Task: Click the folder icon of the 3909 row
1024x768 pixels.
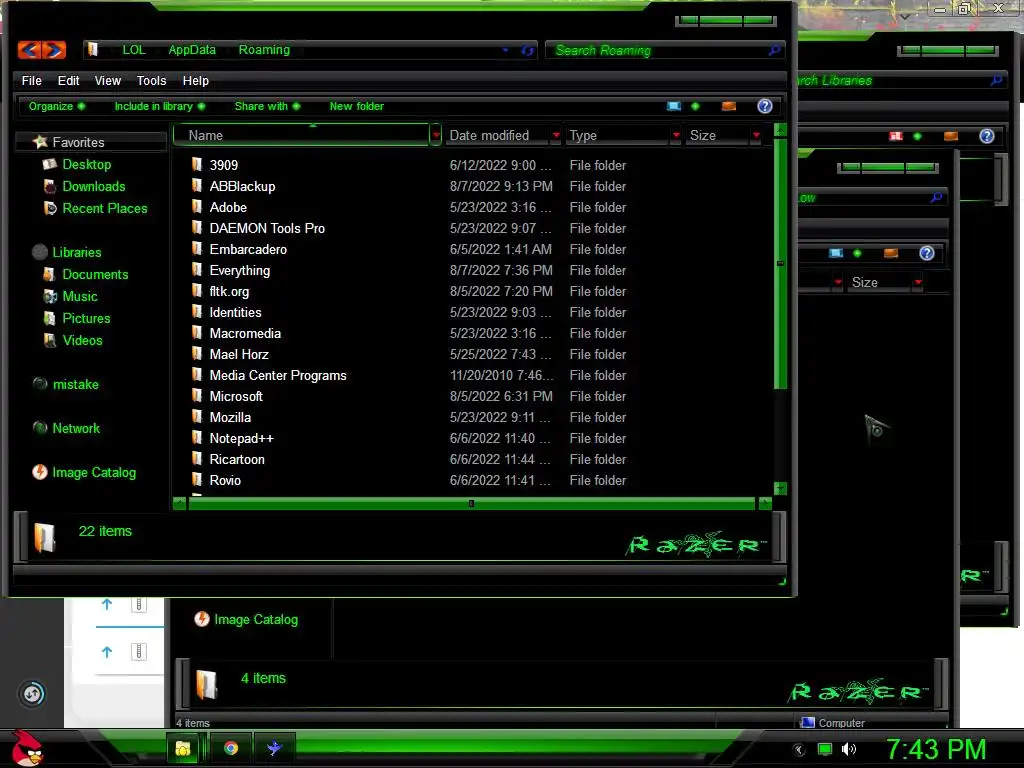Action: (x=197, y=164)
